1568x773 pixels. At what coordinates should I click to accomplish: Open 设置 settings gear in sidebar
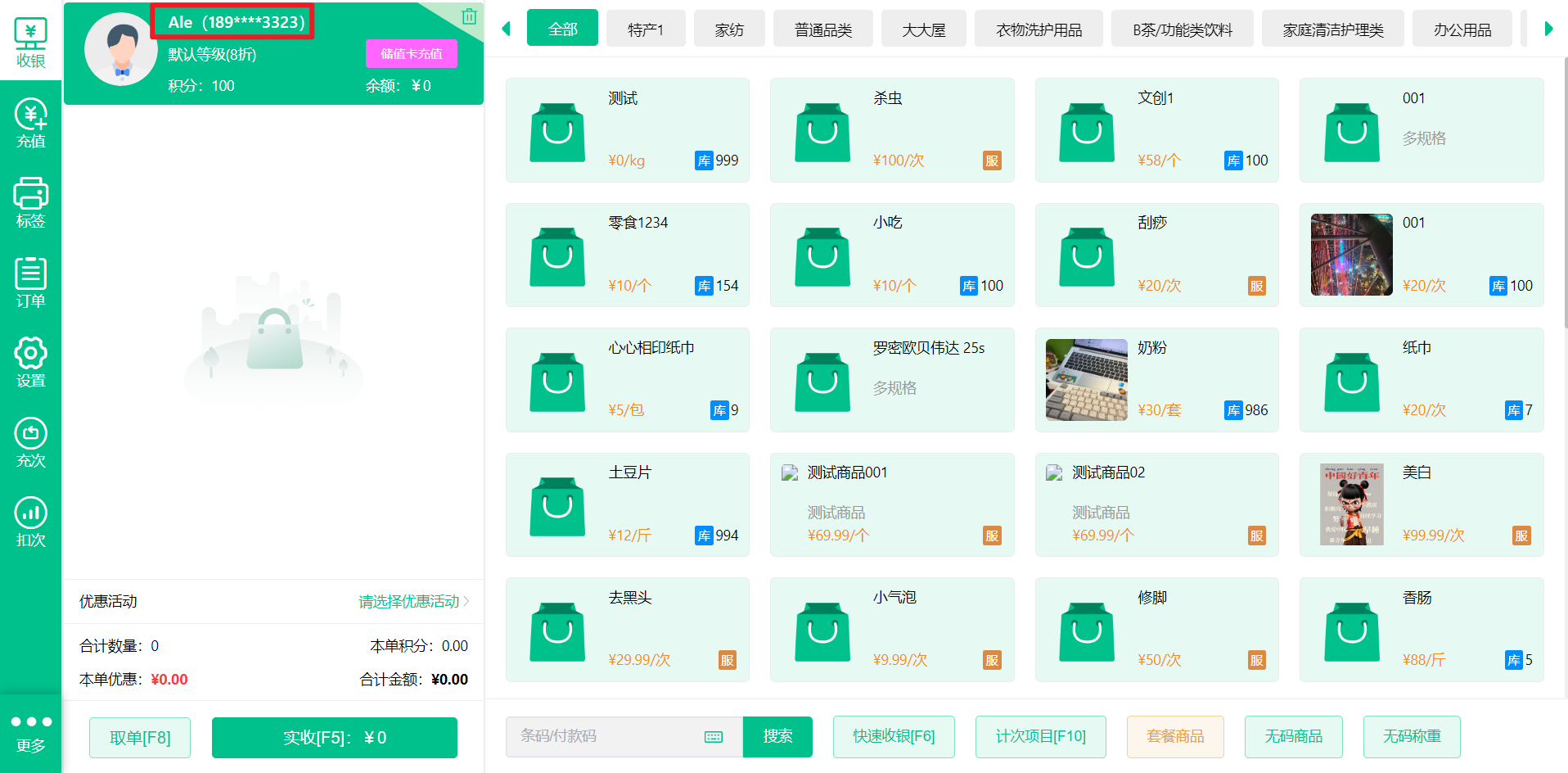click(x=30, y=362)
